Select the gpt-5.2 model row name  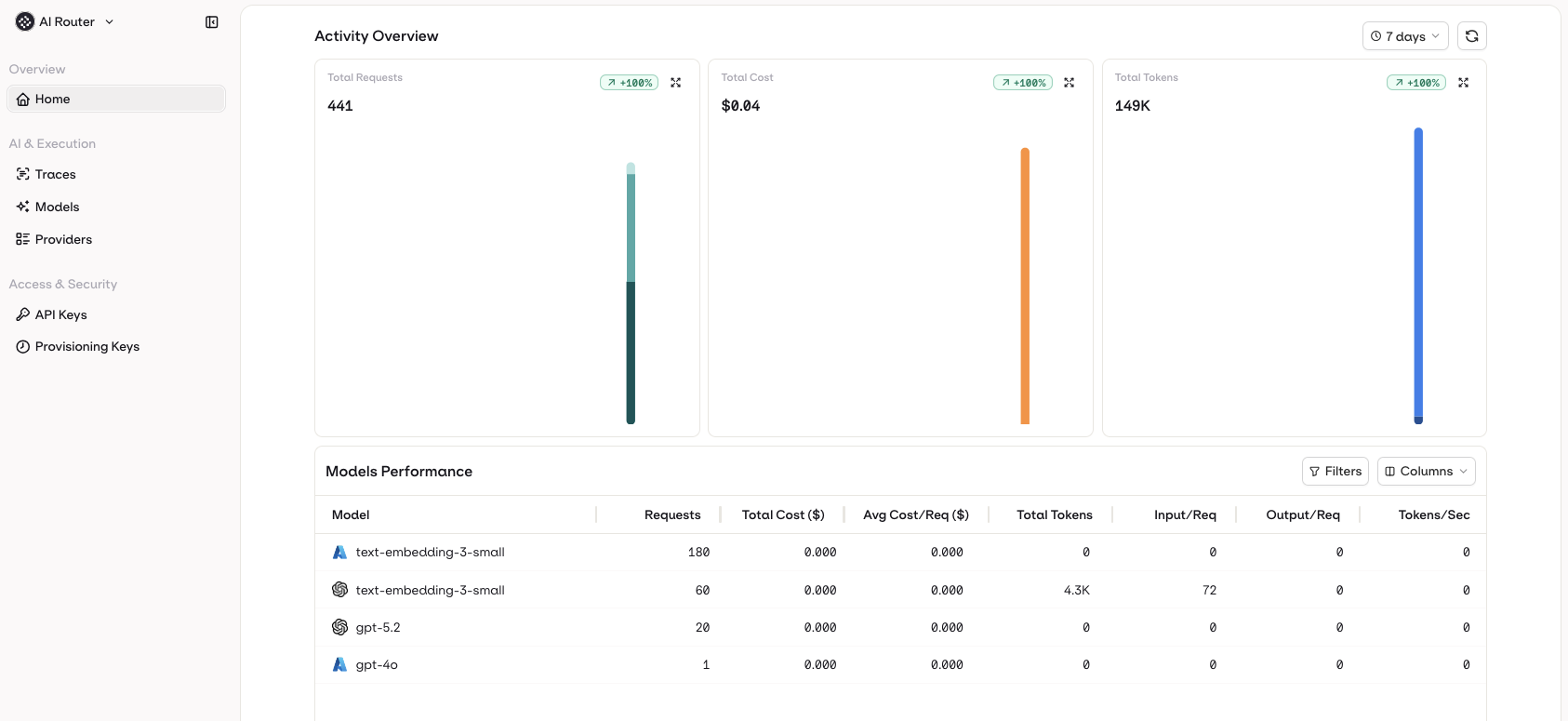pyautogui.click(x=378, y=627)
